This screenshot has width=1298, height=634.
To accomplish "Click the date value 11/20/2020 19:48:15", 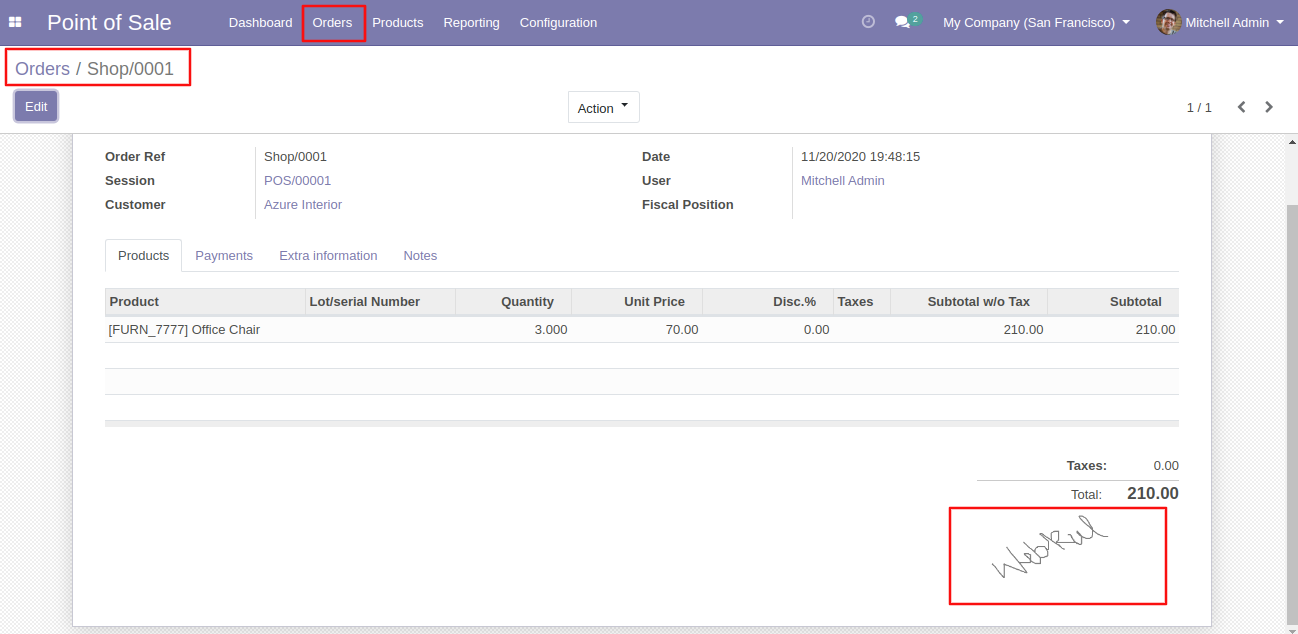I will (860, 157).
